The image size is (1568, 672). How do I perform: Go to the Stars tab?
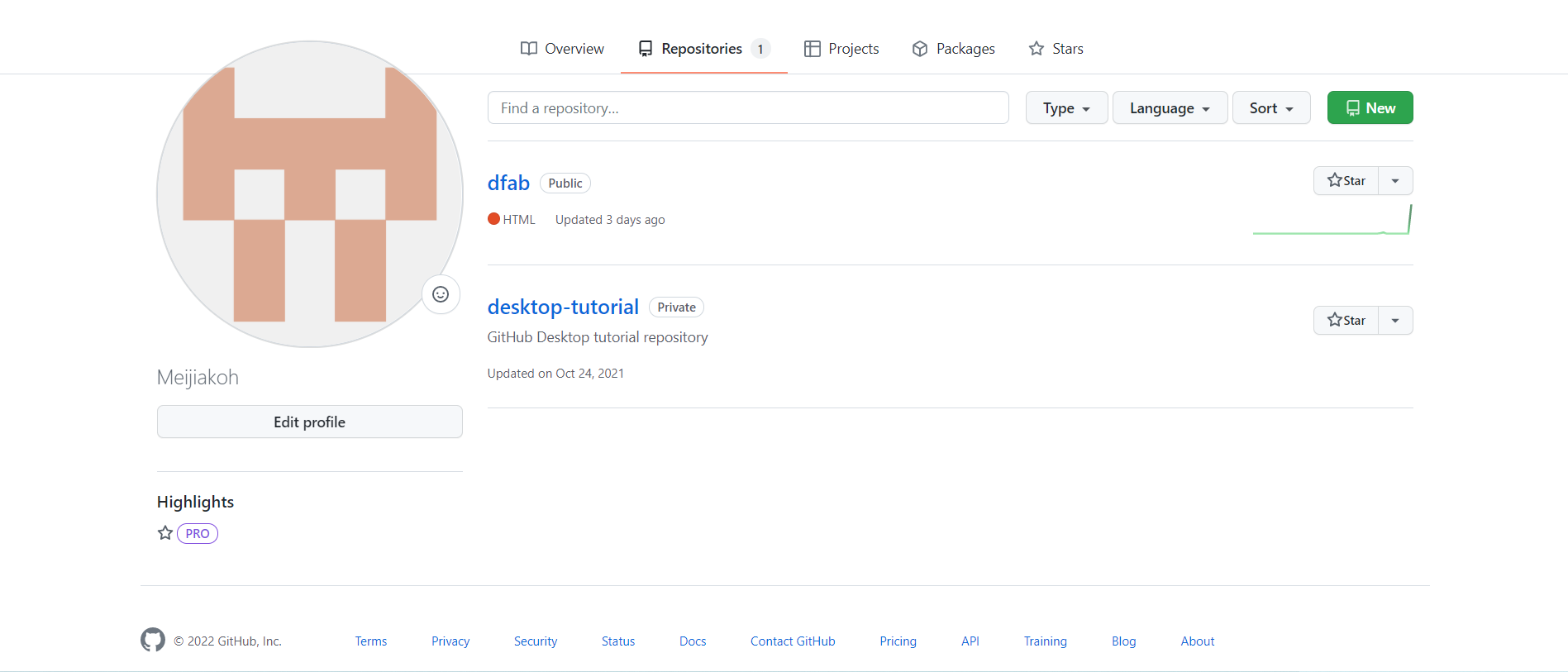(x=1056, y=49)
